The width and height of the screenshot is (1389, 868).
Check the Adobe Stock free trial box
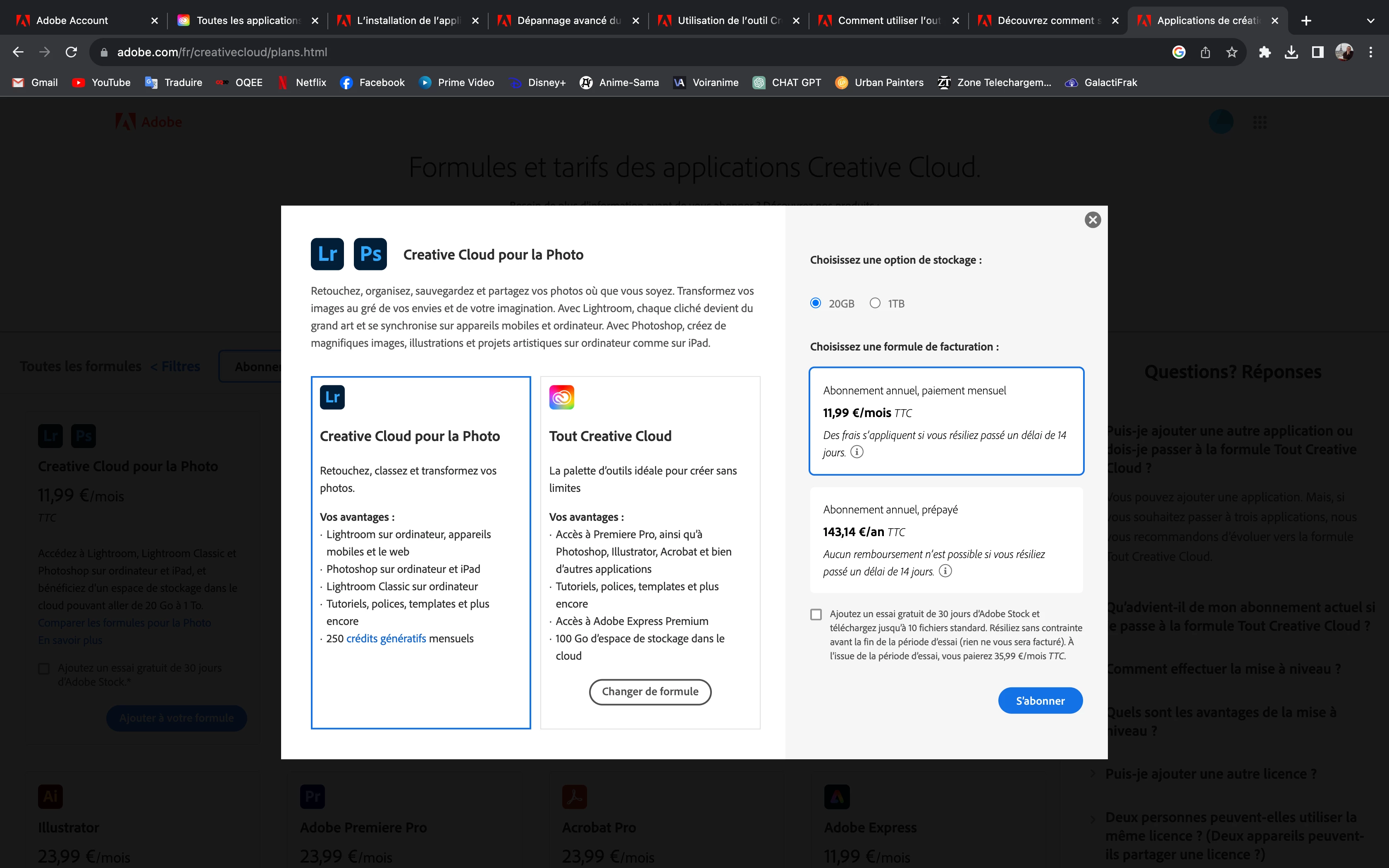pos(816,614)
